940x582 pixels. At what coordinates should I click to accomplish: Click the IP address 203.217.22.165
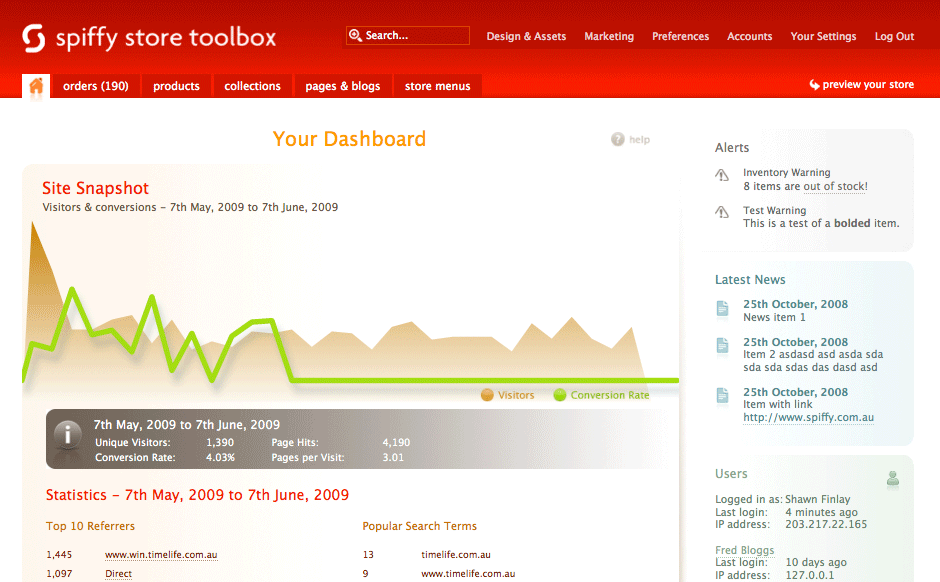click(x=826, y=524)
